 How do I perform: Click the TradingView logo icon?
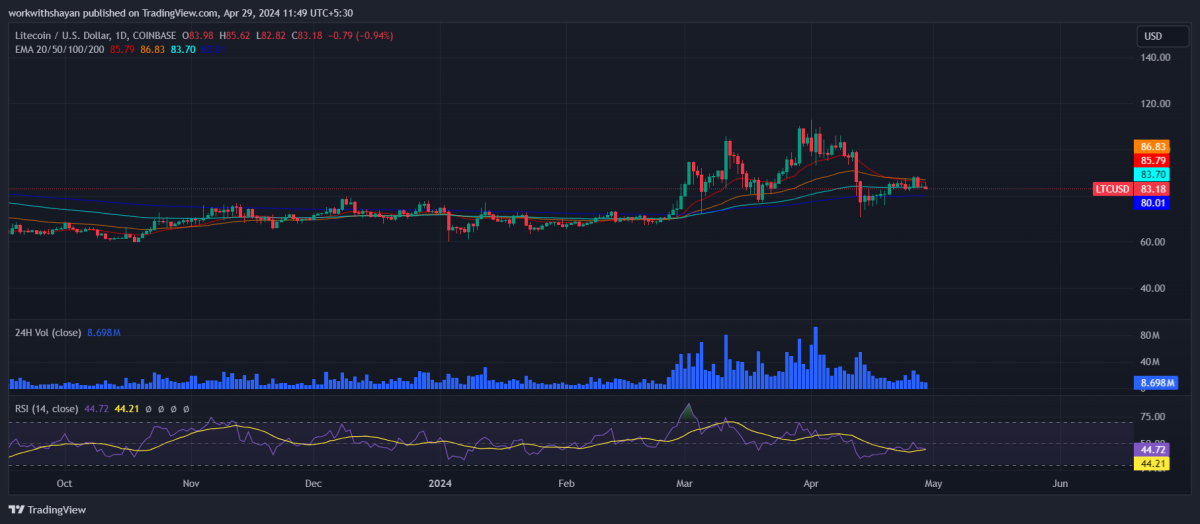click(x=19, y=509)
